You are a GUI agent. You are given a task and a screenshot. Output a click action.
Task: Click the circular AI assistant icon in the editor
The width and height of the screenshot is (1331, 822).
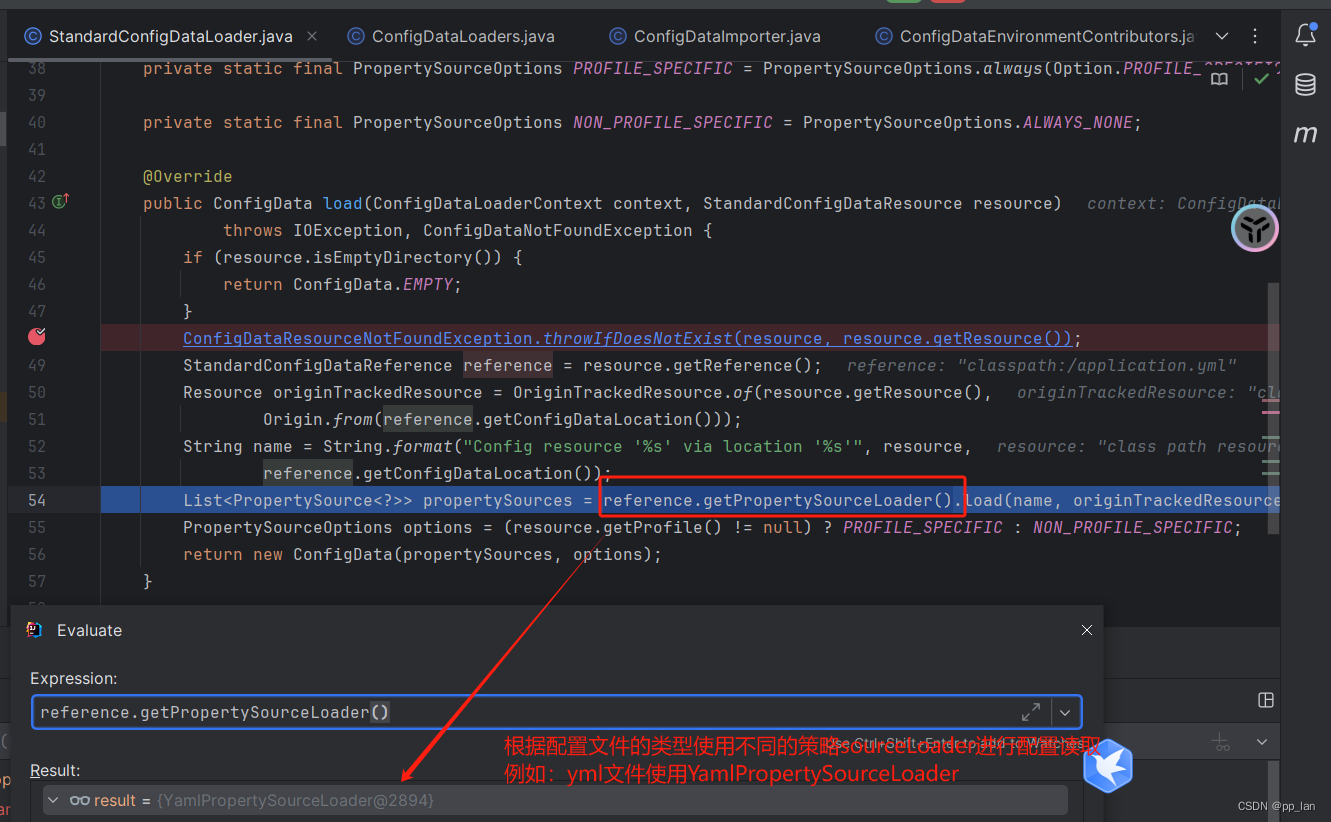click(x=1254, y=228)
